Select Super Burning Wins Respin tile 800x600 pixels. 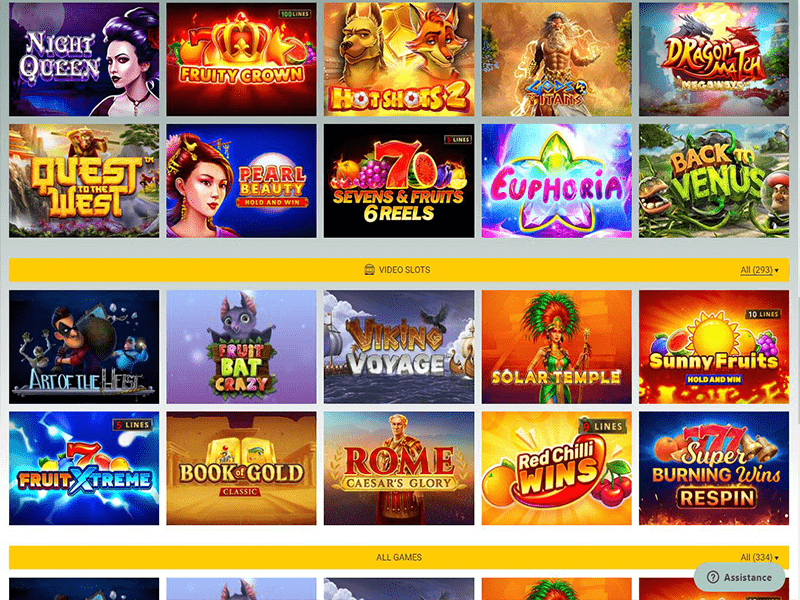point(714,468)
